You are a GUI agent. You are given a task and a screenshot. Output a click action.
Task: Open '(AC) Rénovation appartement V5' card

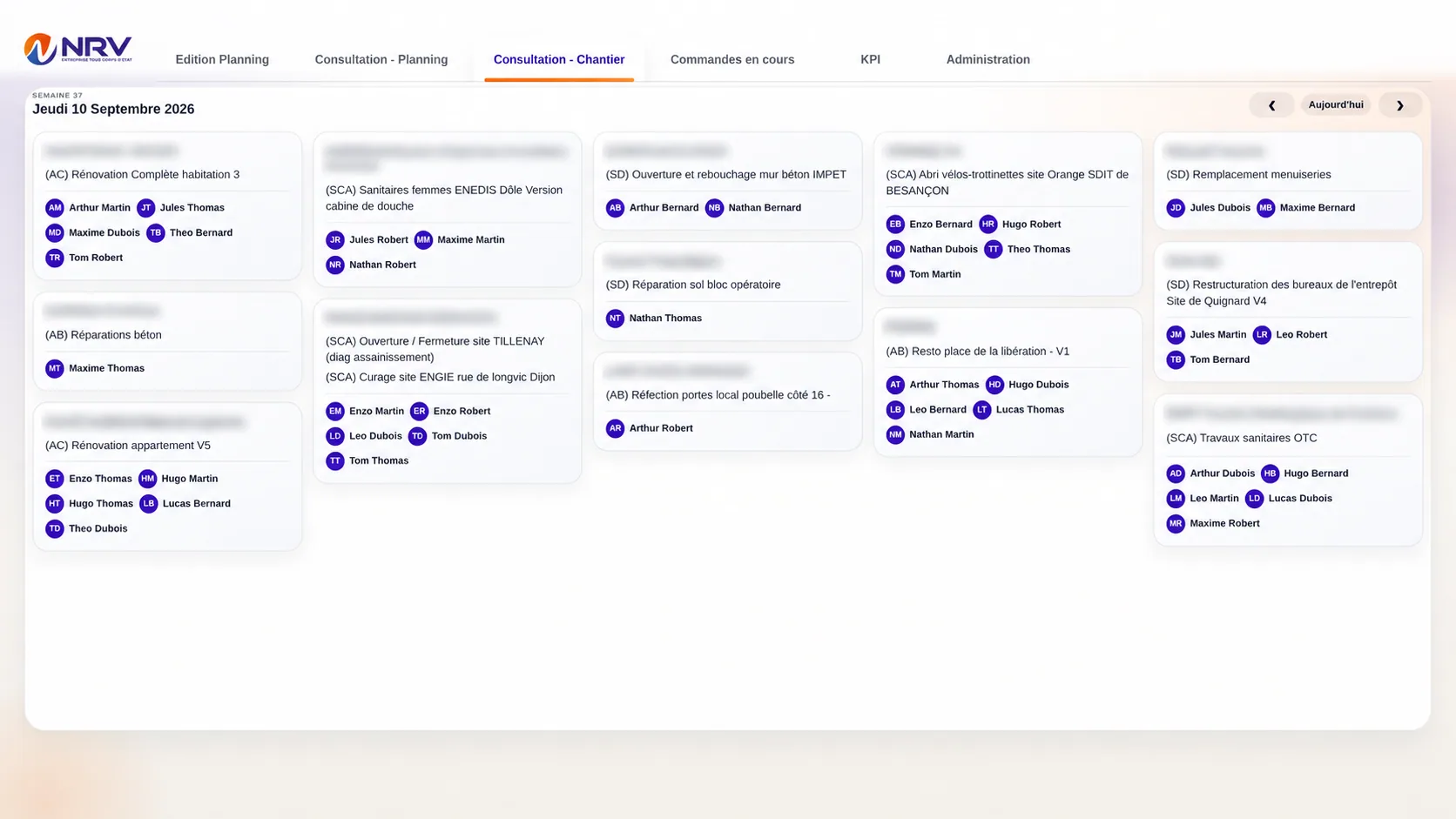click(168, 477)
